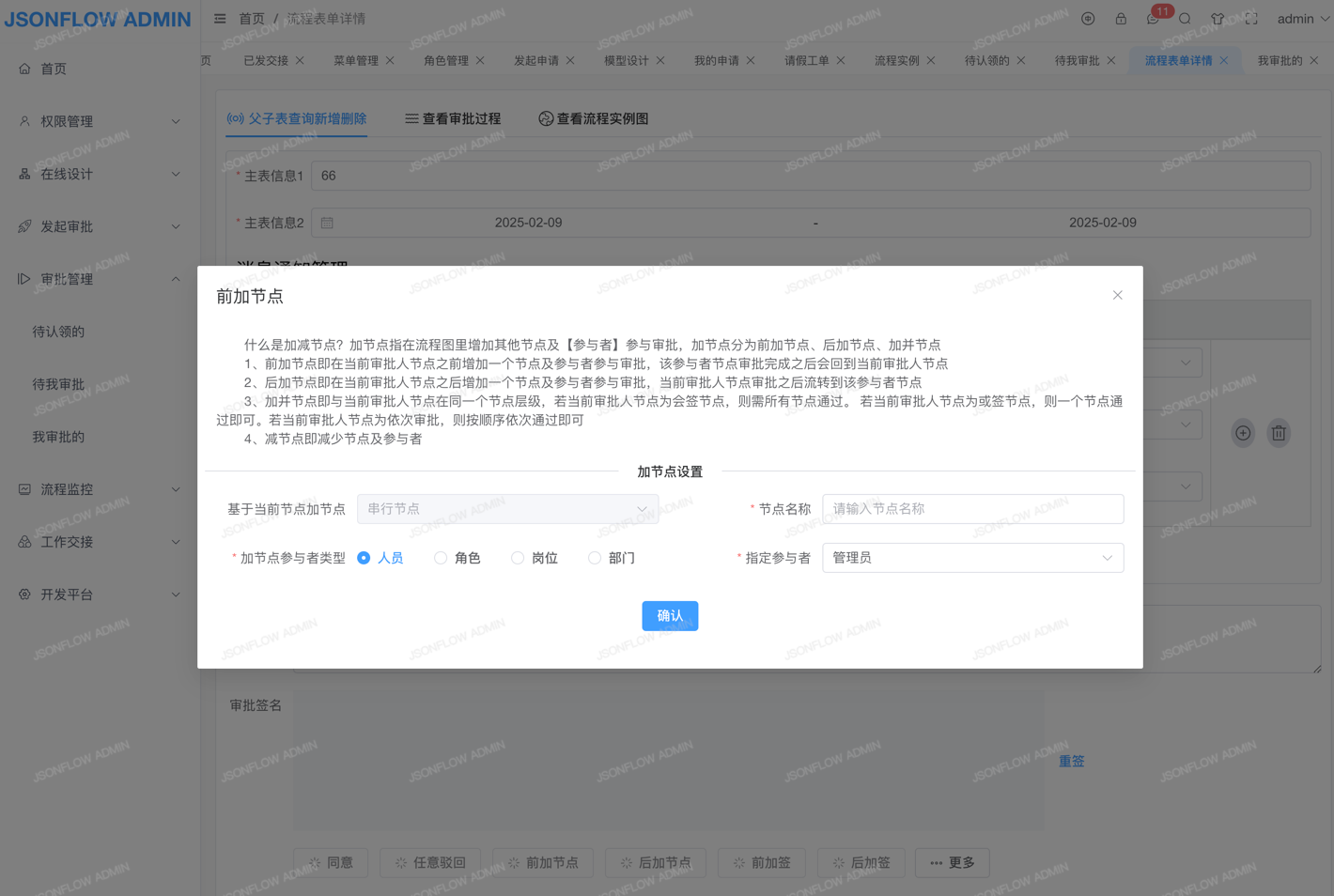Screen dimensions: 1334x896
Task: Select the 角色 participant type radio
Action: click(441, 558)
